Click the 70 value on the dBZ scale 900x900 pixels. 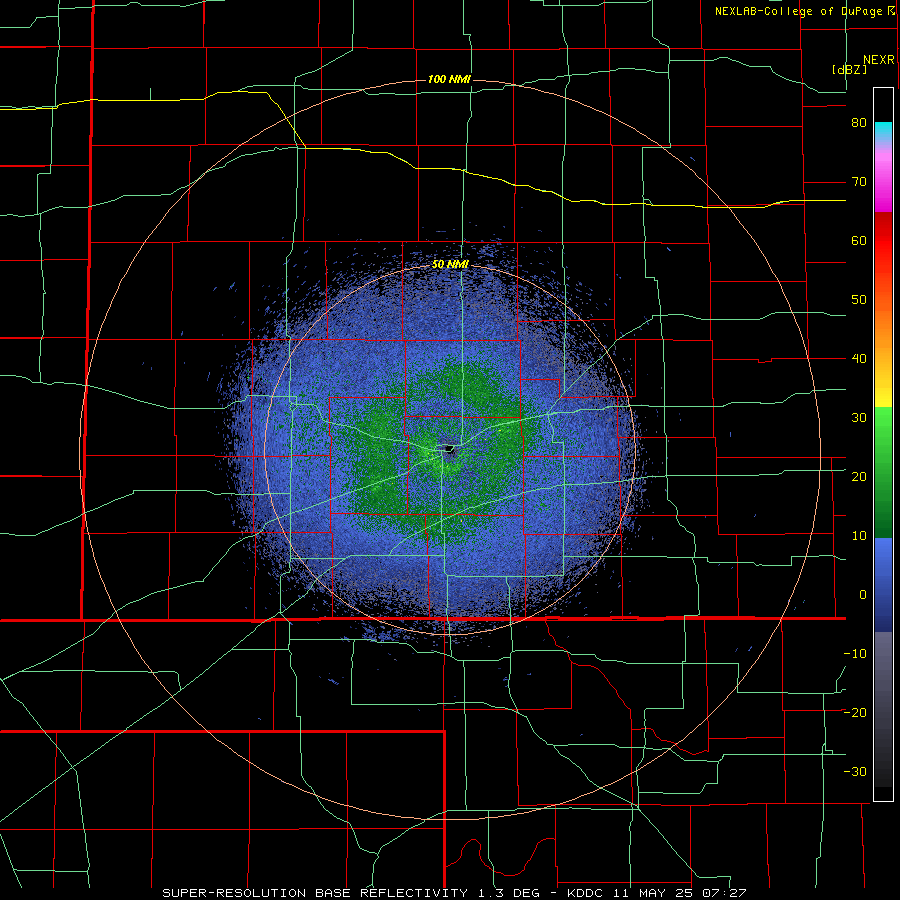(859, 182)
